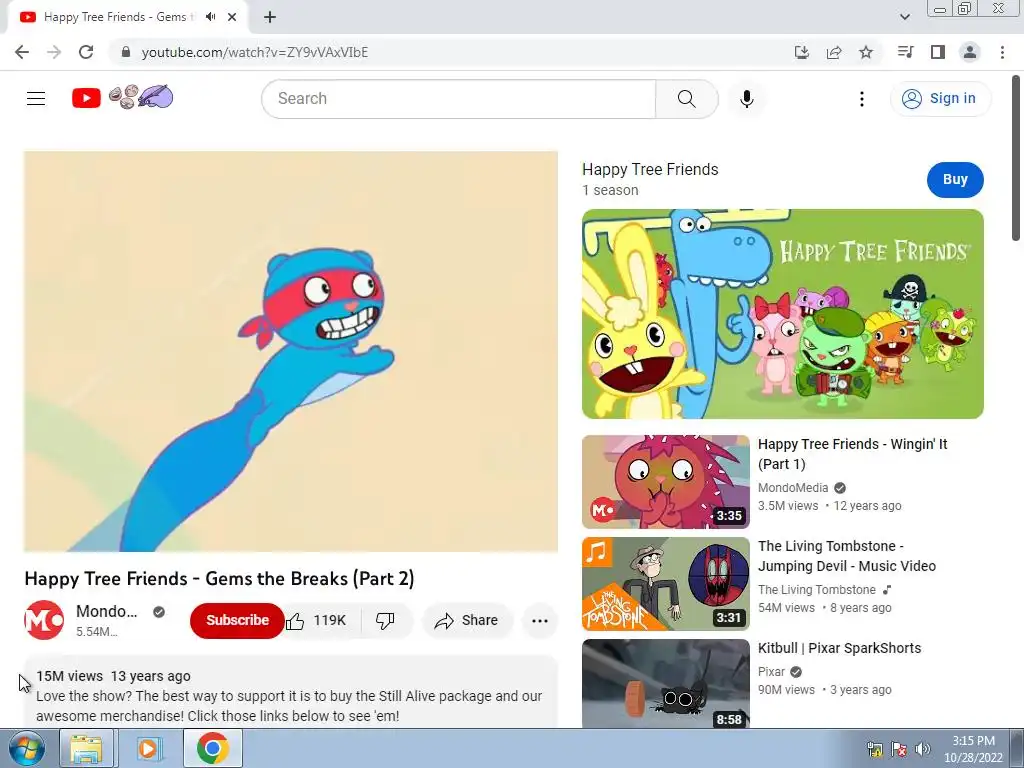Click the Sign in button

940,99
